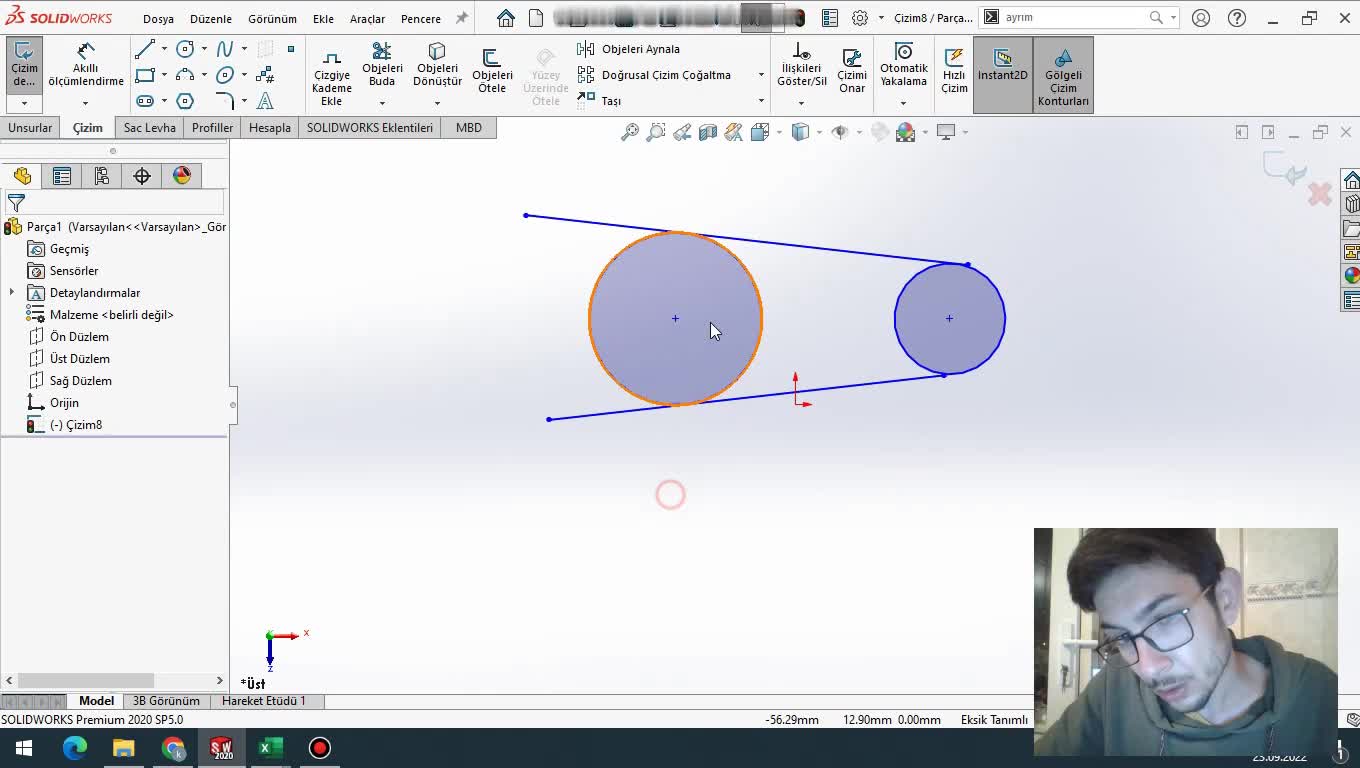This screenshot has height=768, width=1360.
Task: Open the Araçlar menu
Action: point(367,19)
